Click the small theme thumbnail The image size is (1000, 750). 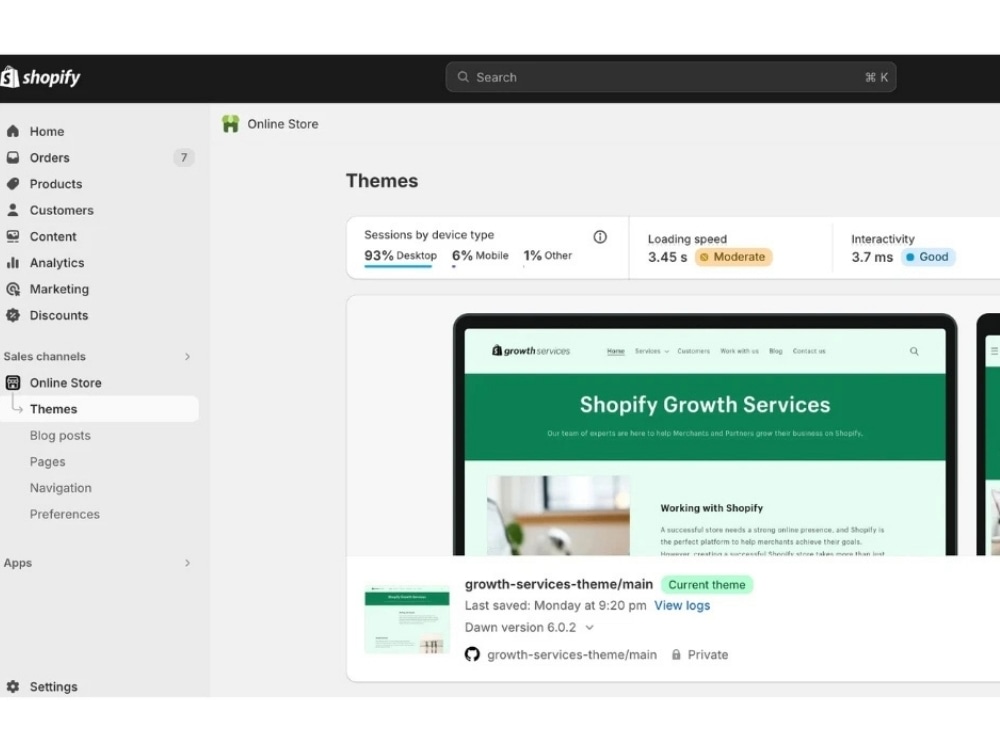click(x=407, y=619)
